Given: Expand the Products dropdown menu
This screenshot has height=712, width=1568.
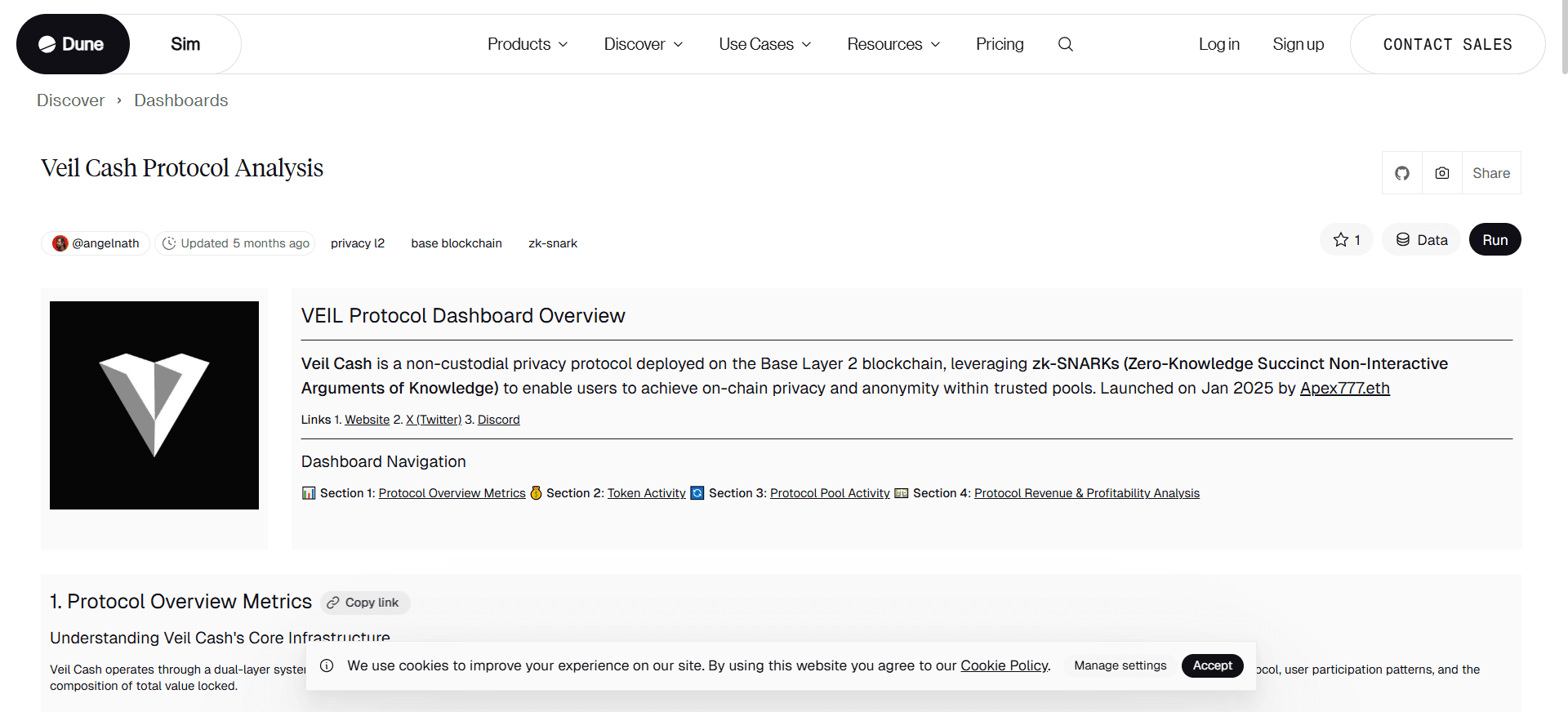Looking at the screenshot, I should [x=527, y=44].
